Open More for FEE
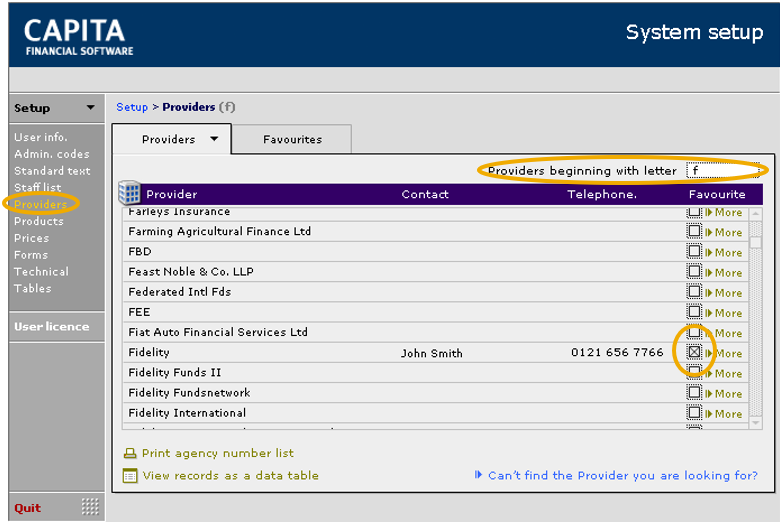The height and width of the screenshot is (525, 780). coord(724,313)
